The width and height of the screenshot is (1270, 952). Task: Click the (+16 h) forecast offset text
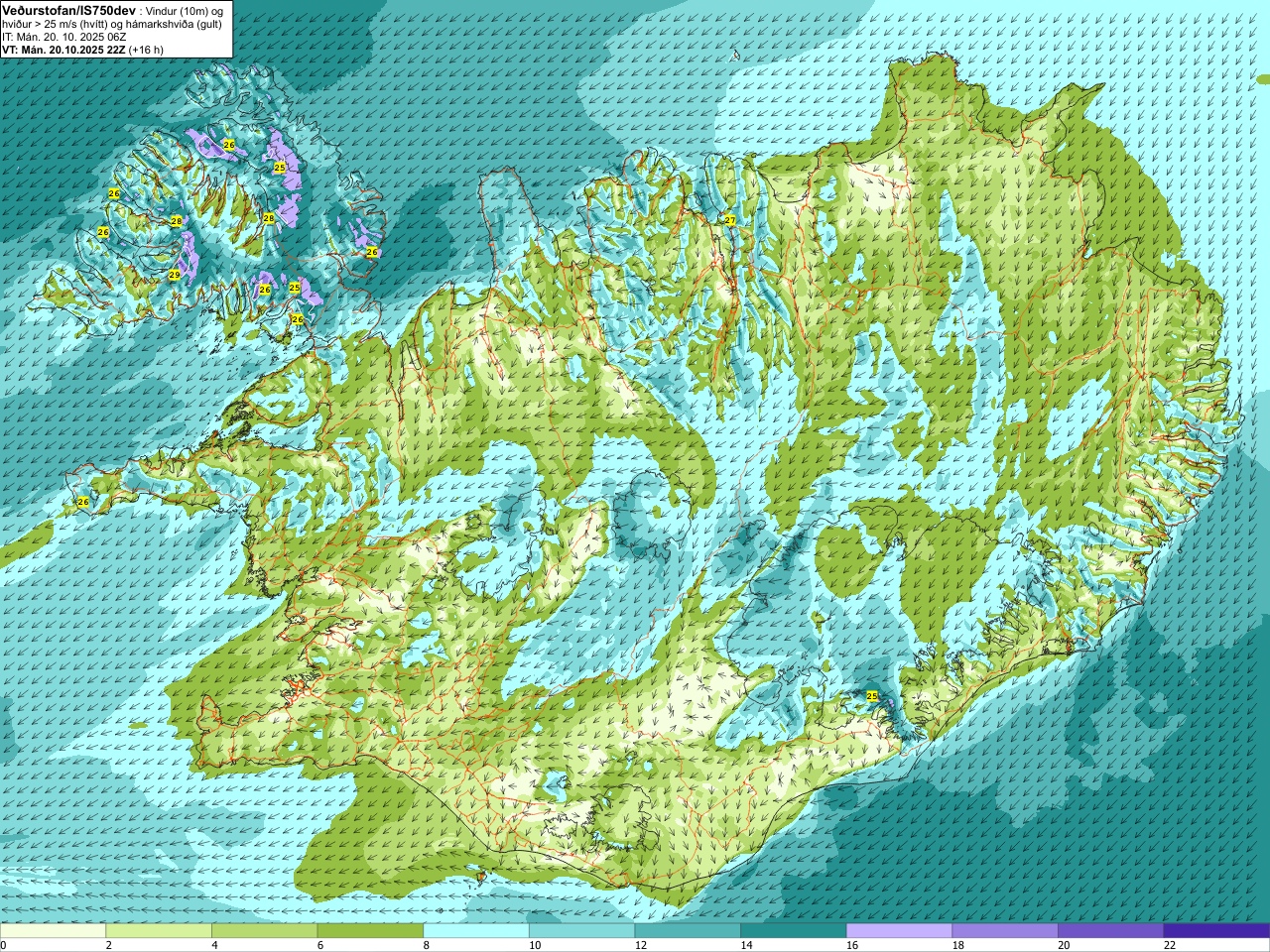(x=146, y=50)
